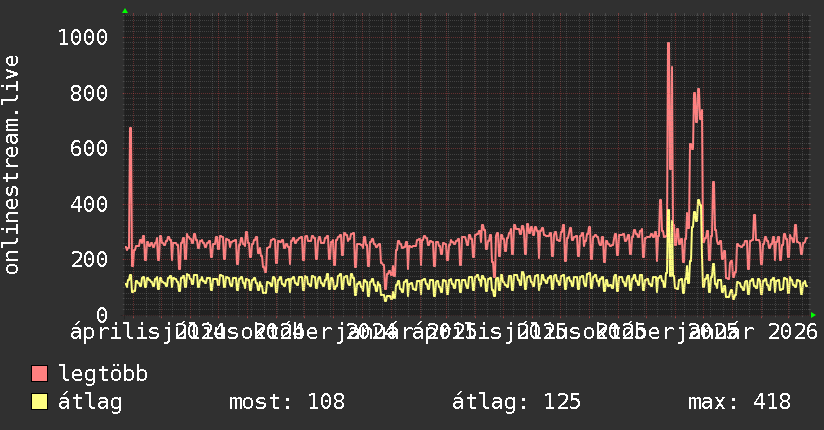Click the 'most: 108' value
824x430 pixels.
point(287,402)
